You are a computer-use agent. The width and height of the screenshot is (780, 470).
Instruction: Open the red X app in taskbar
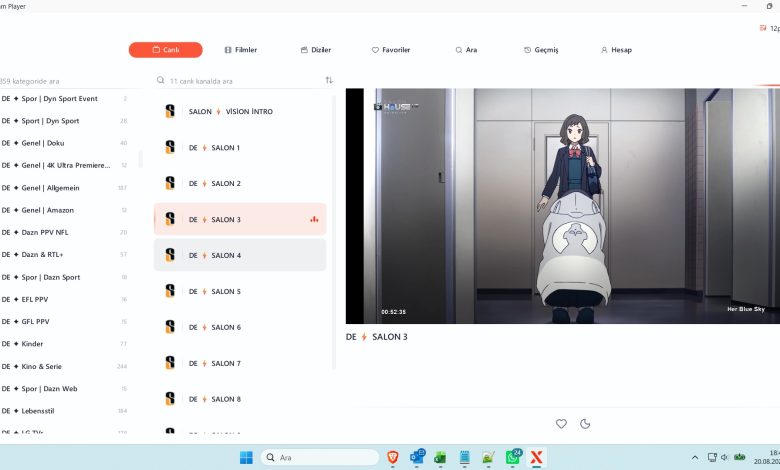[536, 457]
